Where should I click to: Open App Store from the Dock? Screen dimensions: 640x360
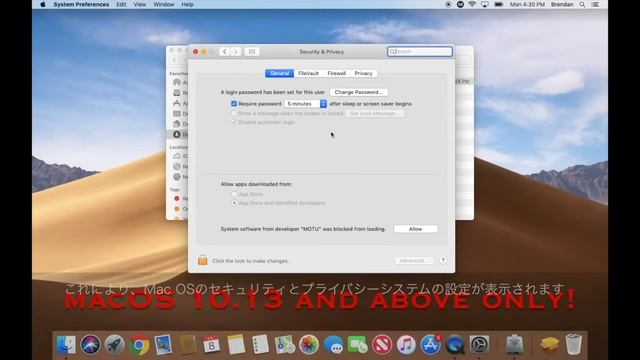pyautogui.click(x=431, y=345)
